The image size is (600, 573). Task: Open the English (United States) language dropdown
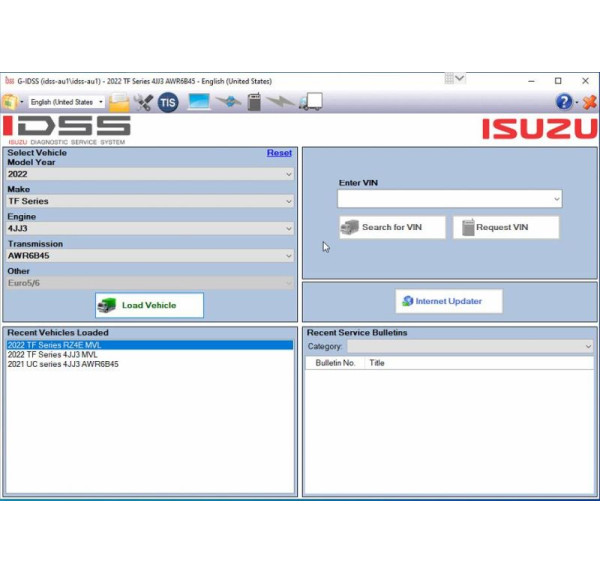[66, 102]
